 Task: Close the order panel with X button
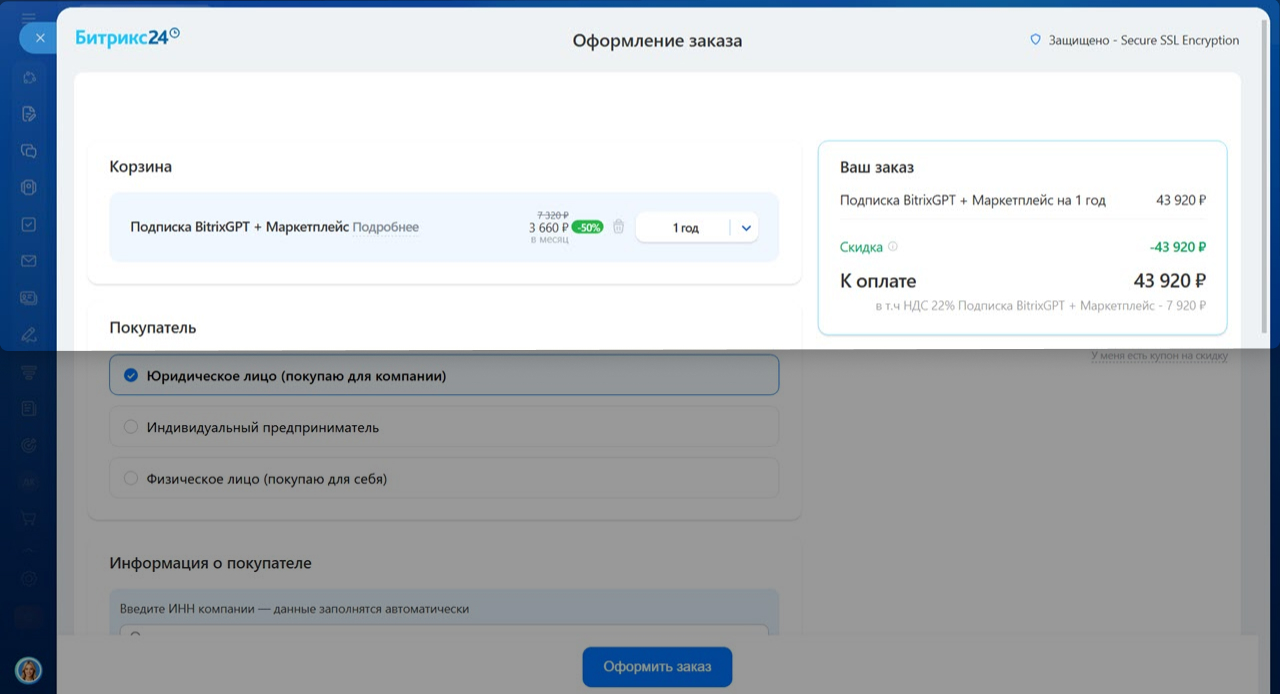40,38
